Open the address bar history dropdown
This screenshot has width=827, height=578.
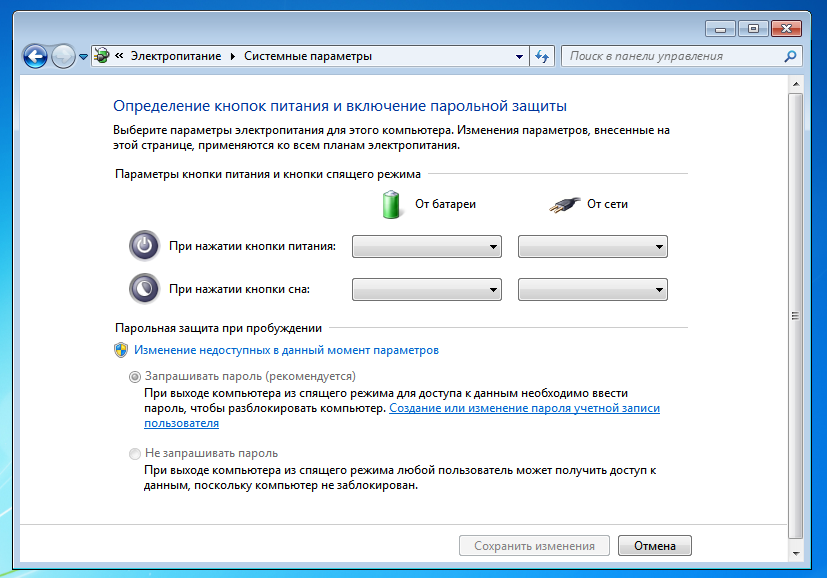[x=520, y=56]
